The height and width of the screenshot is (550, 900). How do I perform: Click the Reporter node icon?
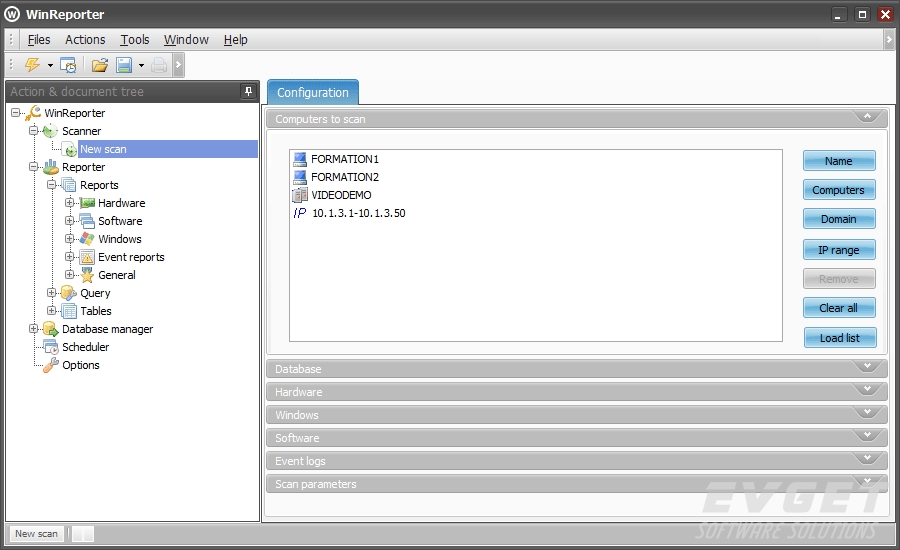51,167
